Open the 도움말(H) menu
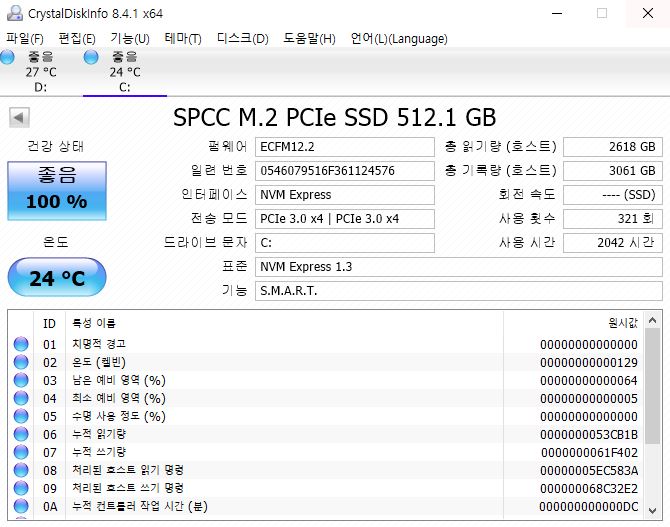The image size is (670, 527). [x=309, y=39]
